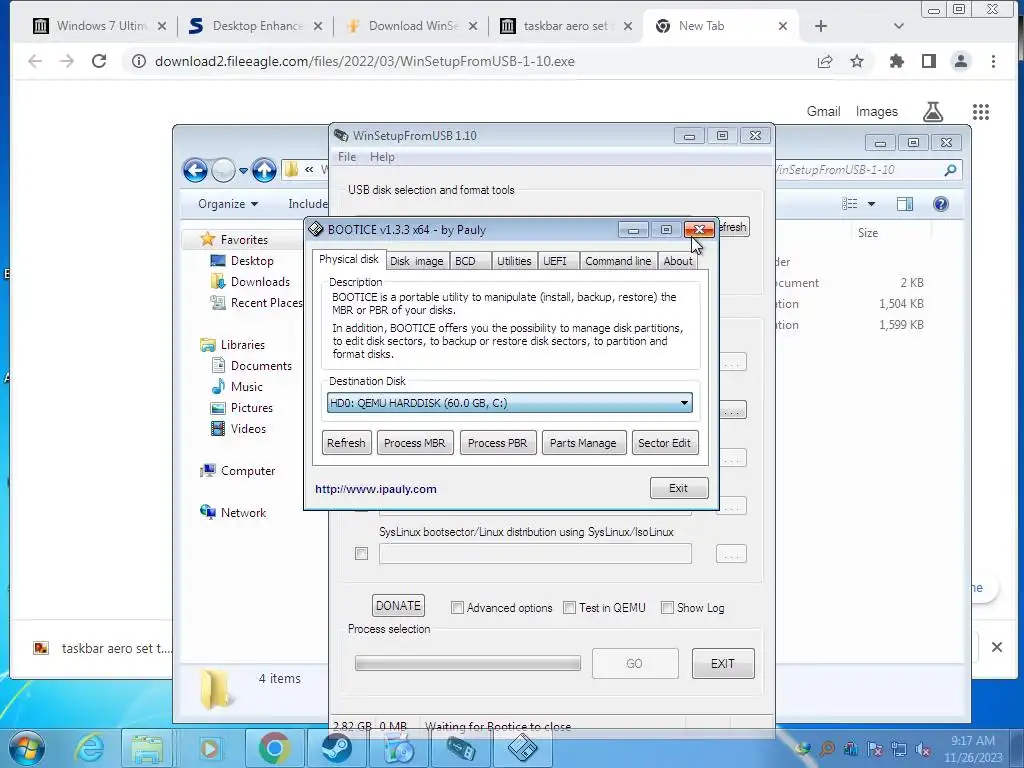Viewport: 1024px width, 768px height.
Task: Click the Parts Manage button
Action: [x=583, y=443]
